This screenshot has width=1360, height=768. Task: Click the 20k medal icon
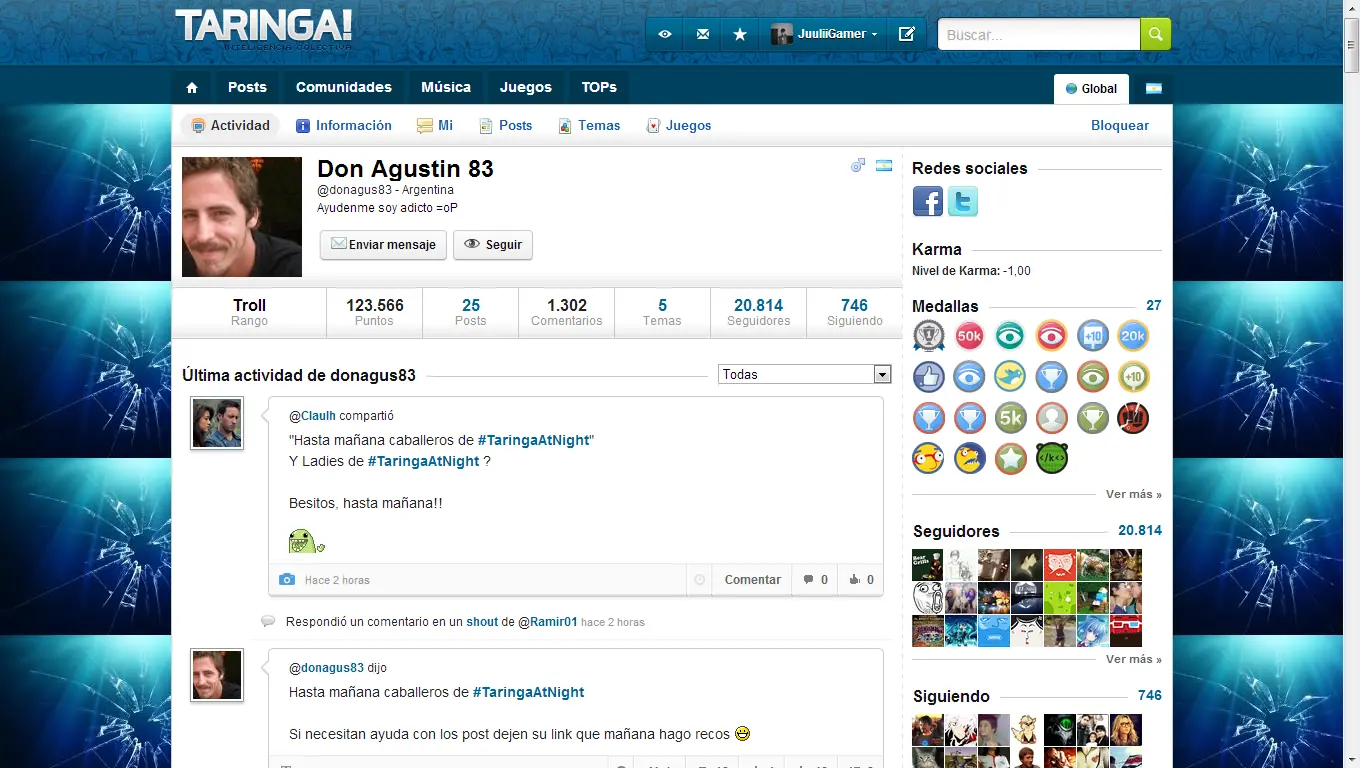1133,336
